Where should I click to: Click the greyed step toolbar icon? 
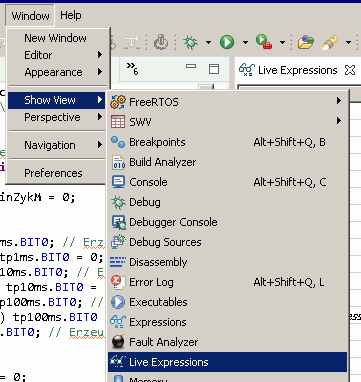pyautogui.click(x=132, y=42)
